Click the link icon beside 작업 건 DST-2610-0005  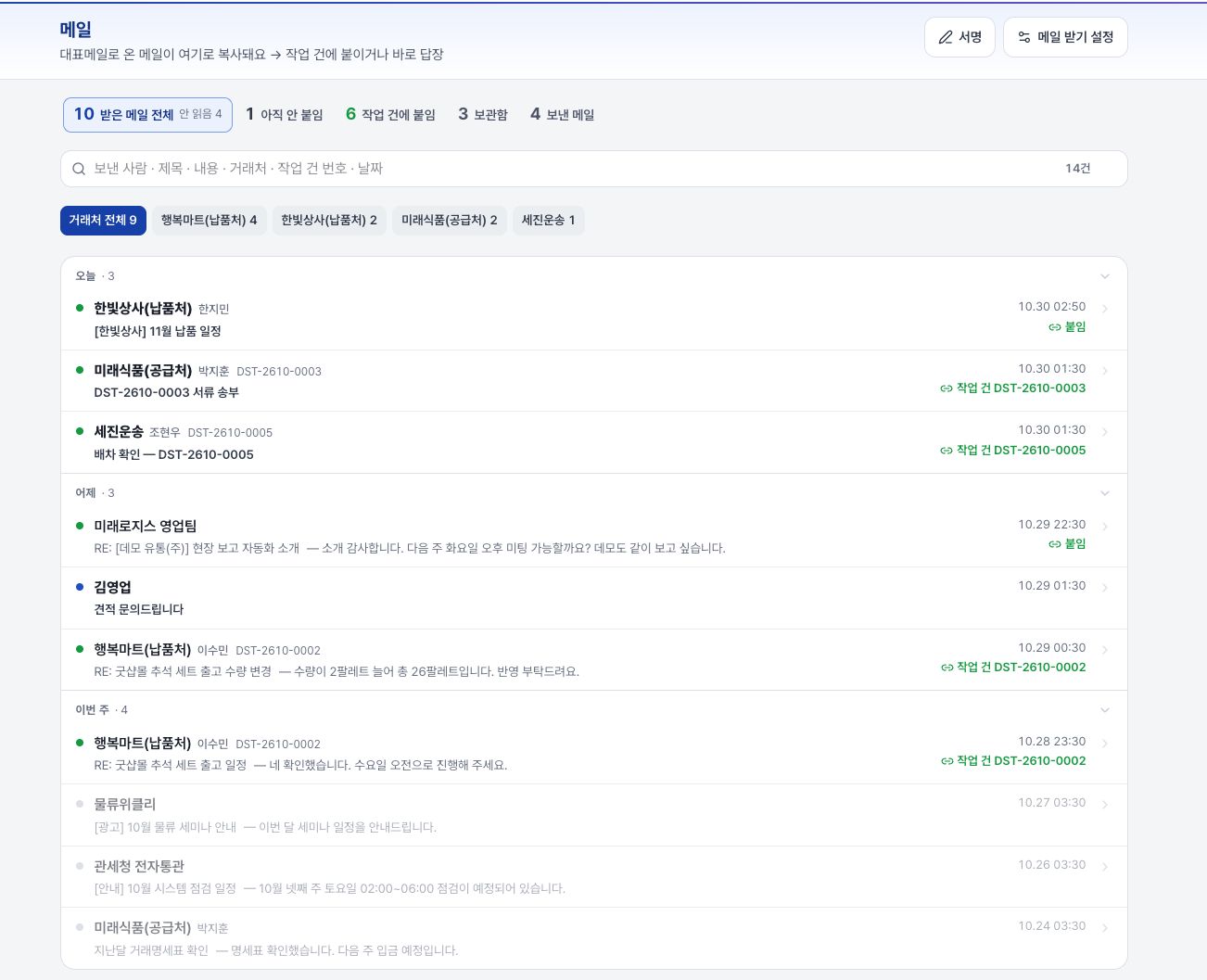946,451
